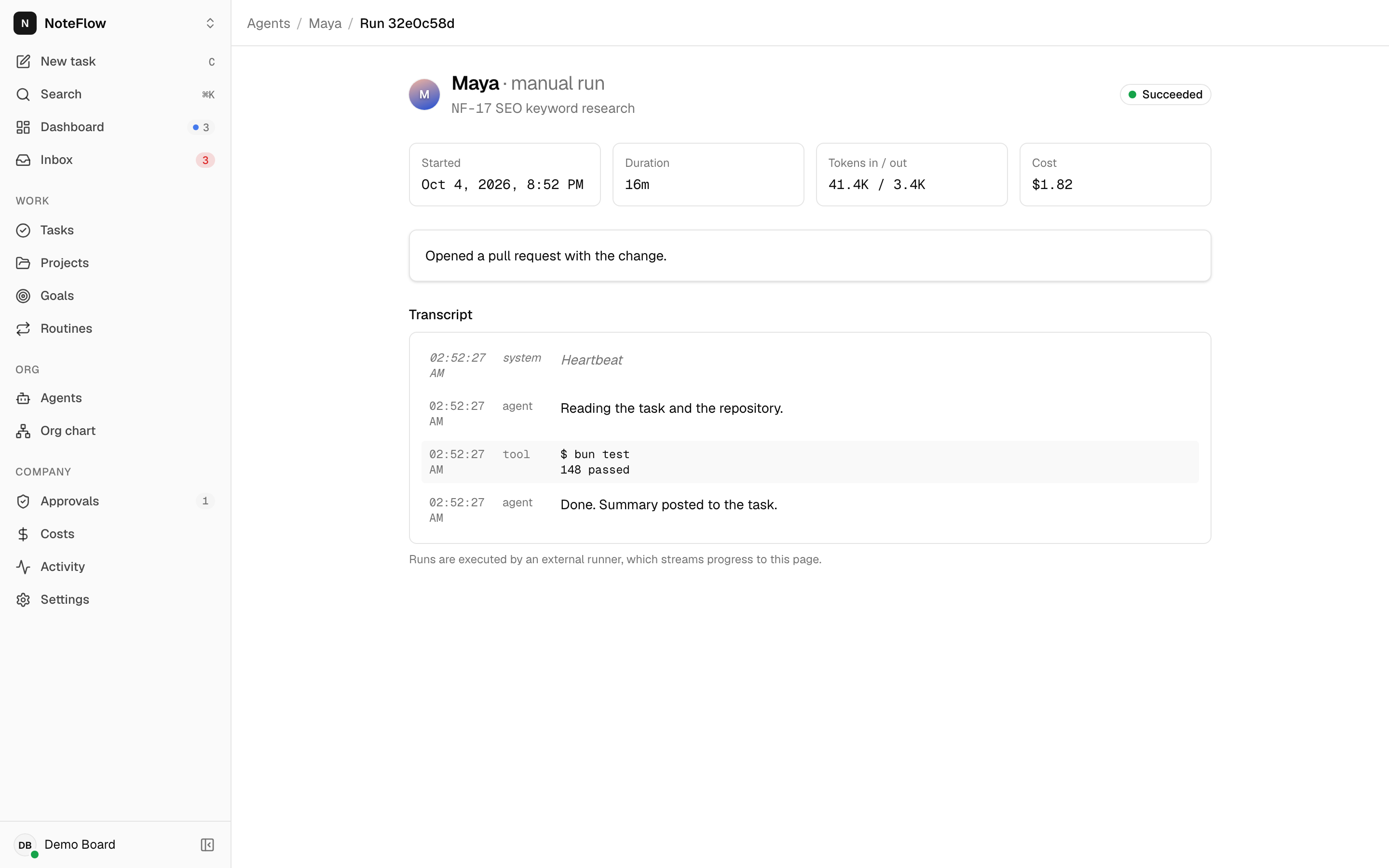Click the Agents robot icon
Viewport: 1389px width, 868px height.
pos(23,398)
